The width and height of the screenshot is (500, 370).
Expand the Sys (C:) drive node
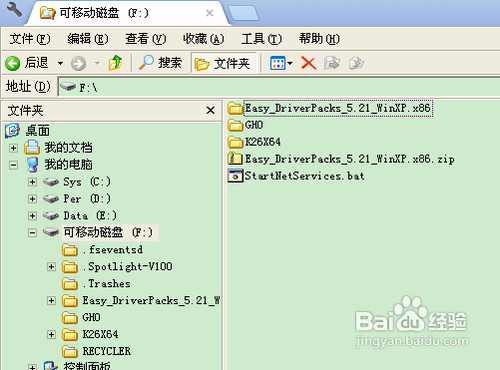point(32,182)
